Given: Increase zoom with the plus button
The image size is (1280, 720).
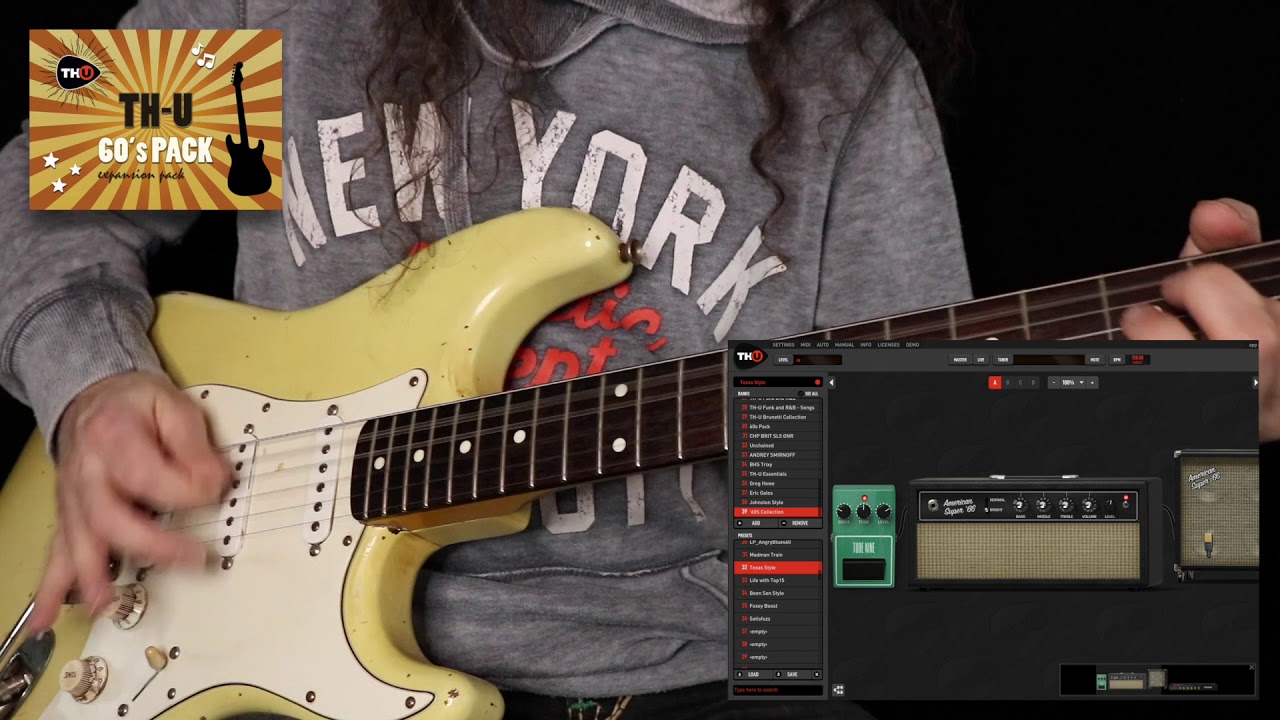Looking at the screenshot, I should point(1092,382).
